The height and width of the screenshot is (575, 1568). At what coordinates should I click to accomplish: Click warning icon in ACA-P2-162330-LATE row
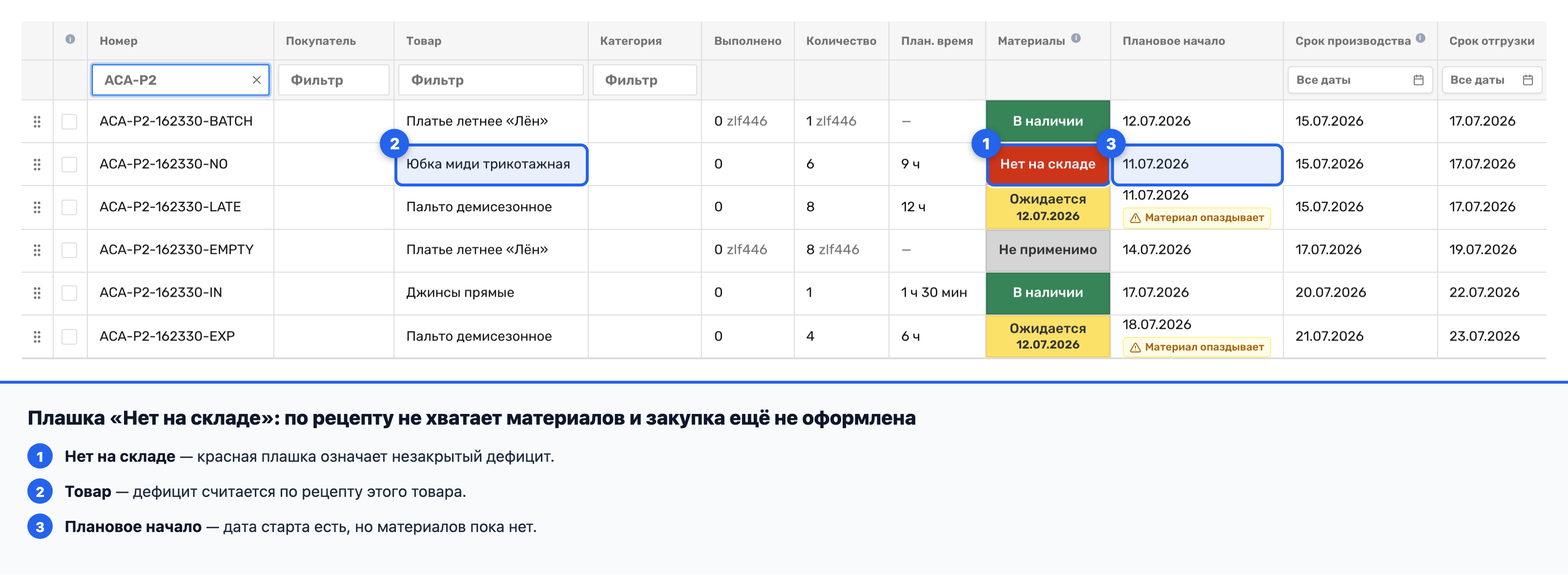[1135, 218]
